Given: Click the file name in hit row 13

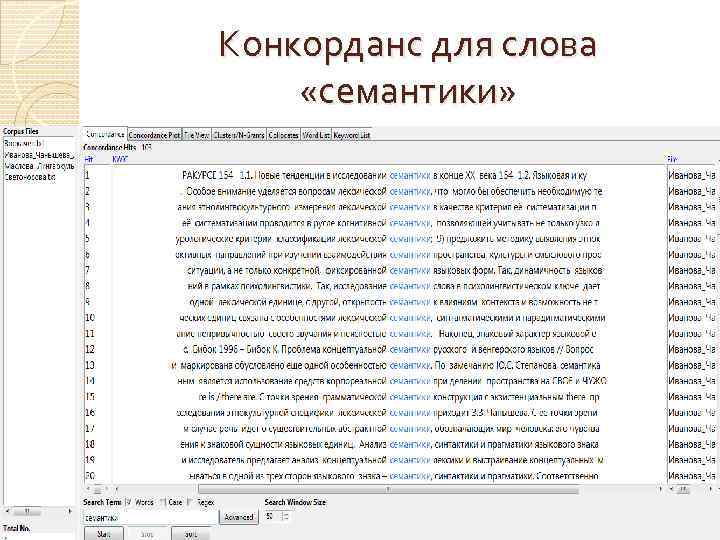Looking at the screenshot, I should point(692,366).
